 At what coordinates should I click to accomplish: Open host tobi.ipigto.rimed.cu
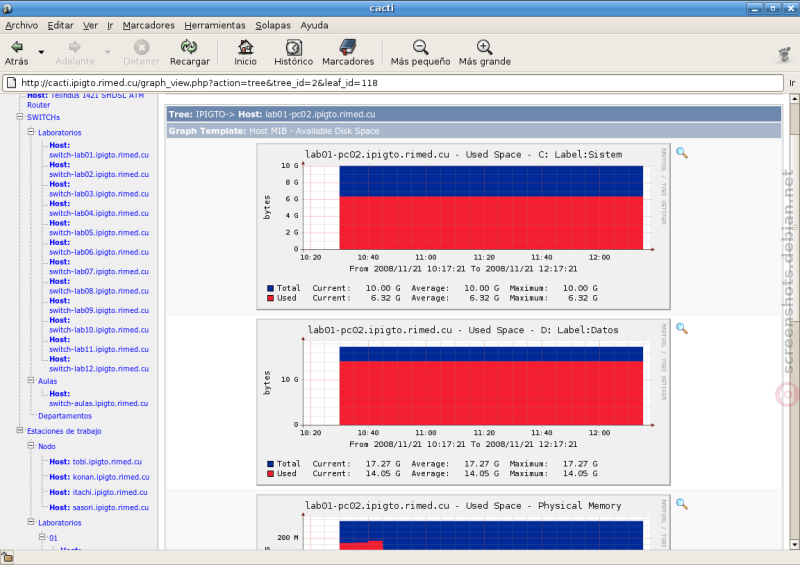click(96, 462)
